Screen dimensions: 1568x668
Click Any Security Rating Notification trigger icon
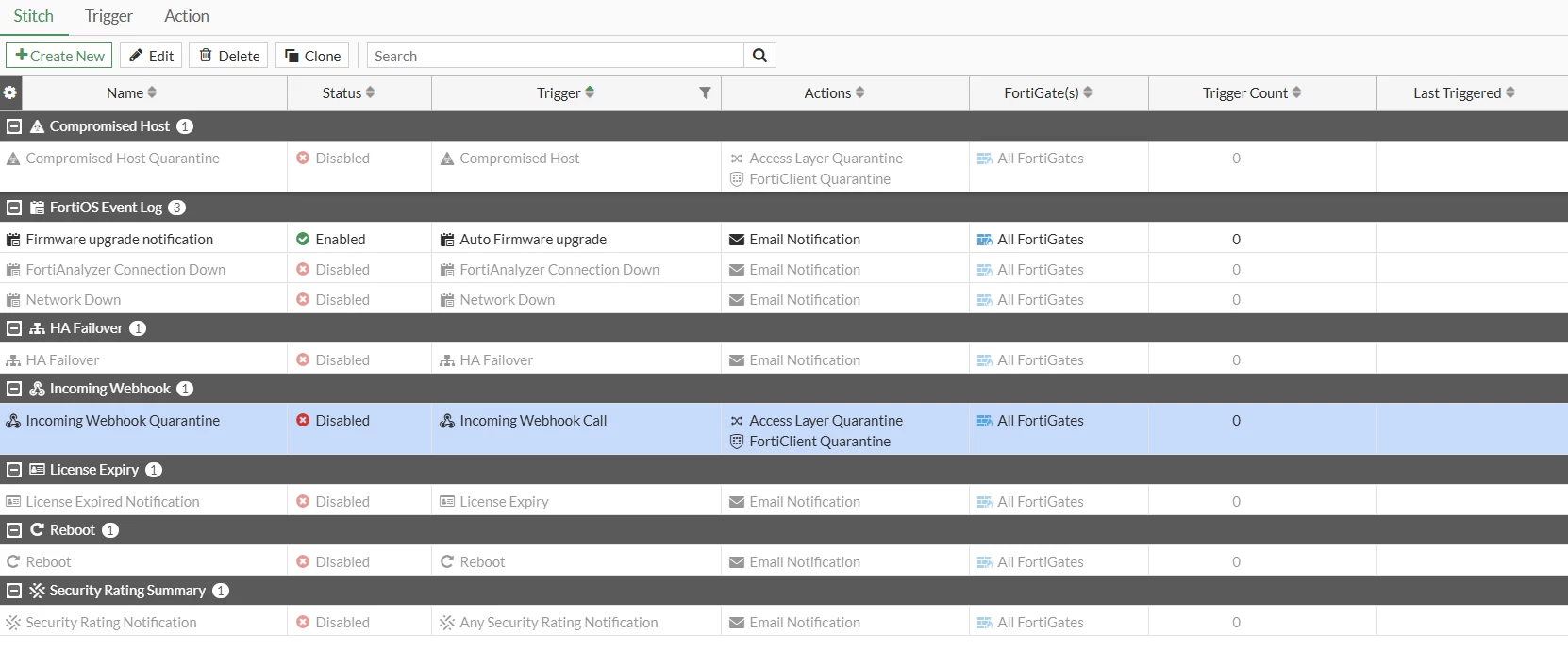[x=447, y=623]
